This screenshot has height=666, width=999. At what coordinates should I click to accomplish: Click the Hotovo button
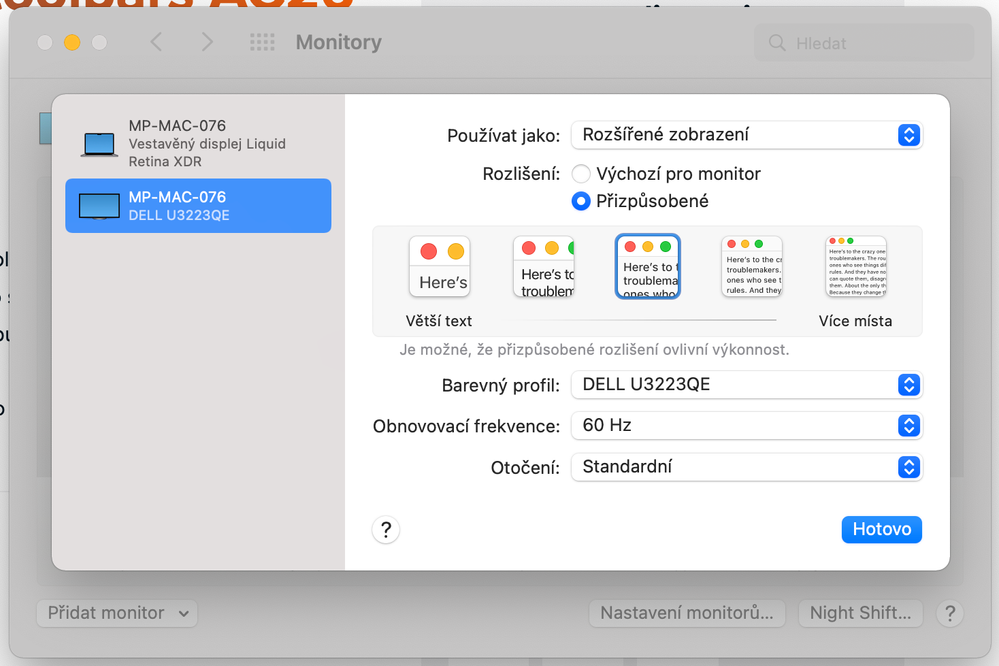881,529
